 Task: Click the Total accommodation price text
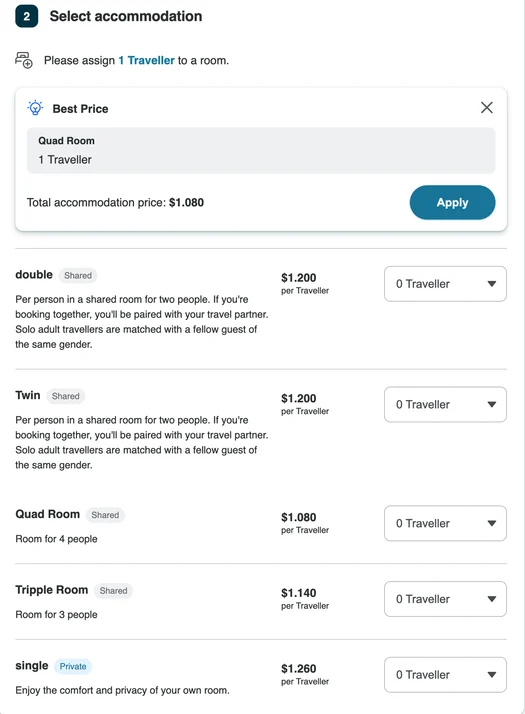pyautogui.click(x=115, y=202)
